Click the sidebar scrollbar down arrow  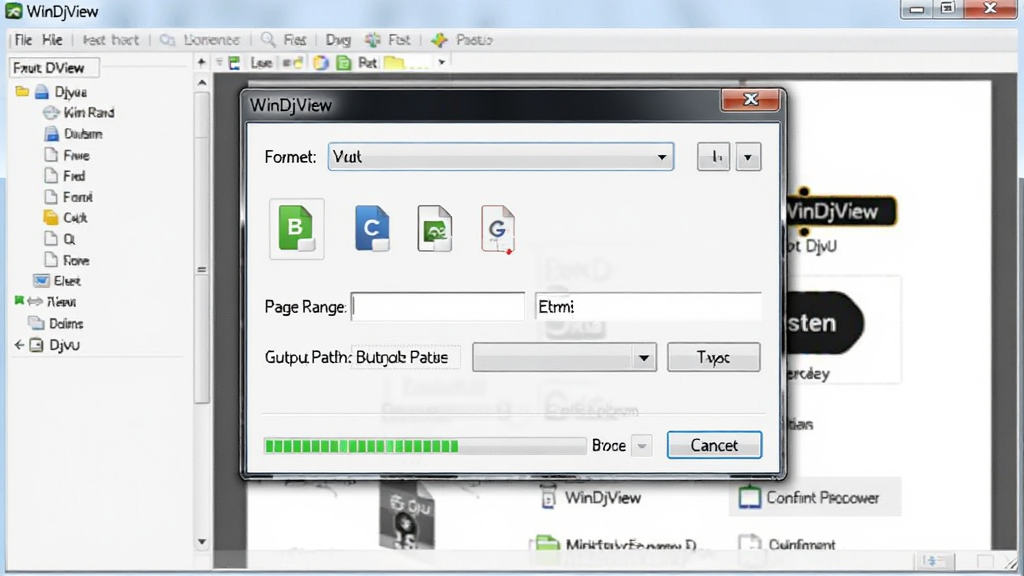pos(202,541)
